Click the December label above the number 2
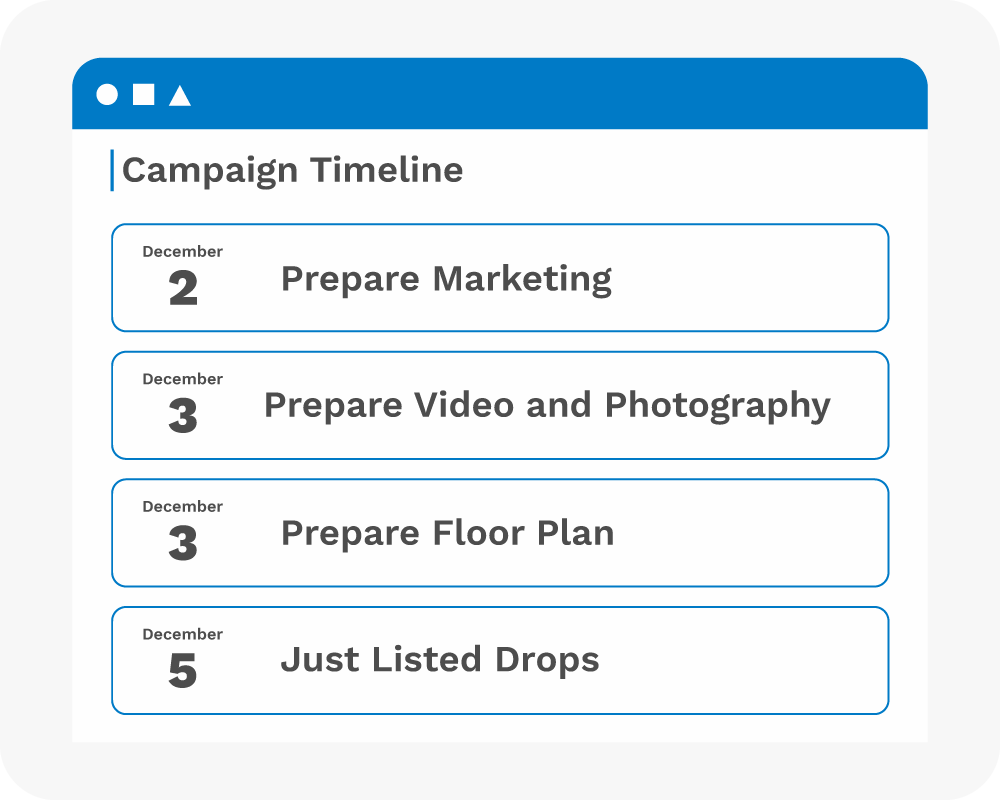The width and height of the screenshot is (1000, 800). tap(182, 252)
